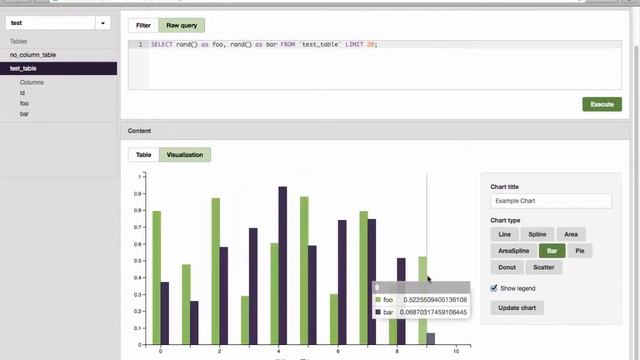The image size is (640, 360).
Task: Run the query with Execute button
Action: [602, 104]
